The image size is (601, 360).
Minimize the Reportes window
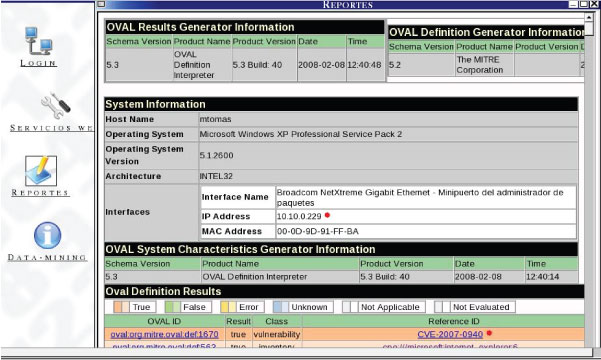pyautogui.click(x=573, y=4)
